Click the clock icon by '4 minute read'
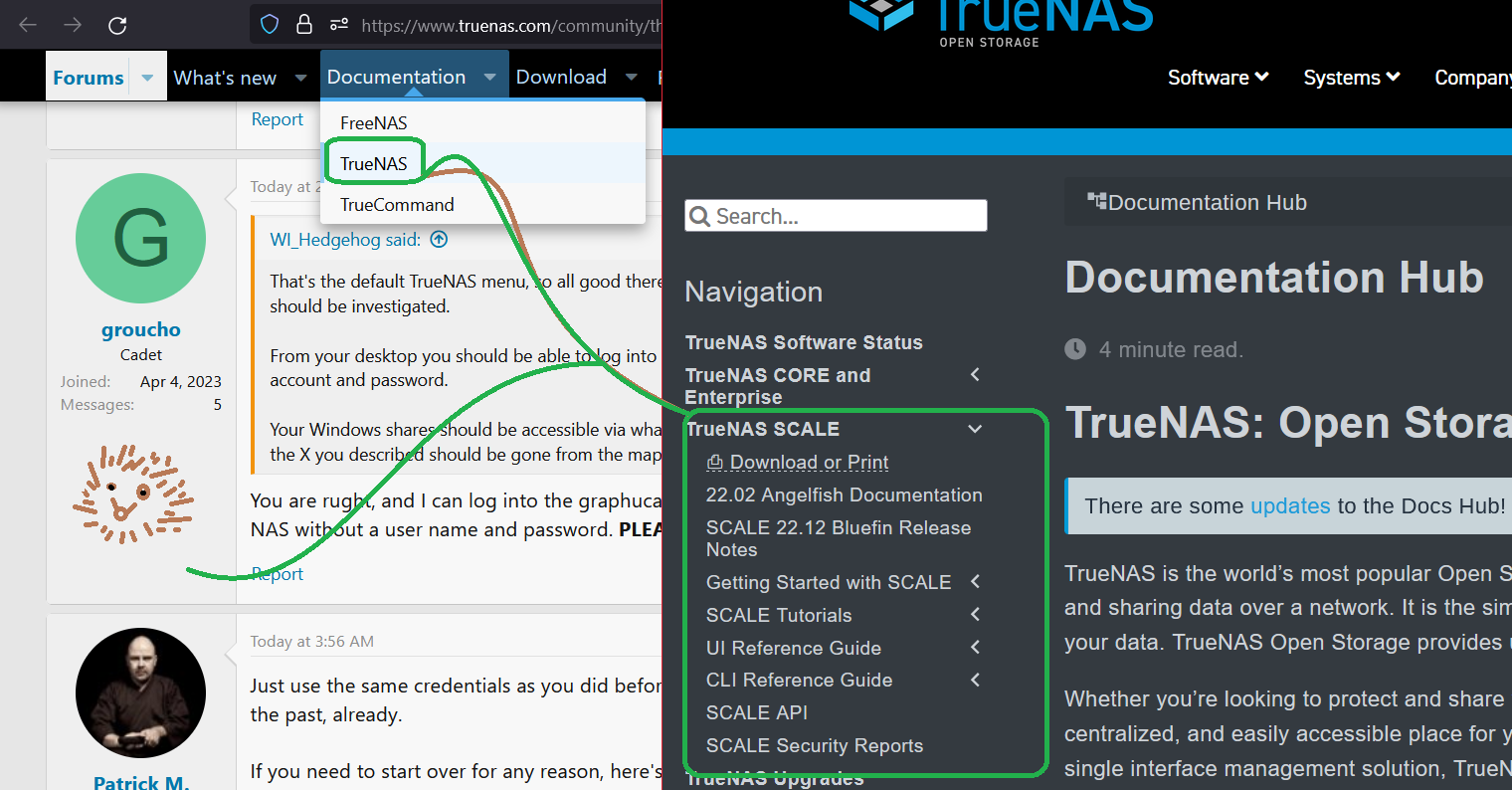 [1075, 349]
